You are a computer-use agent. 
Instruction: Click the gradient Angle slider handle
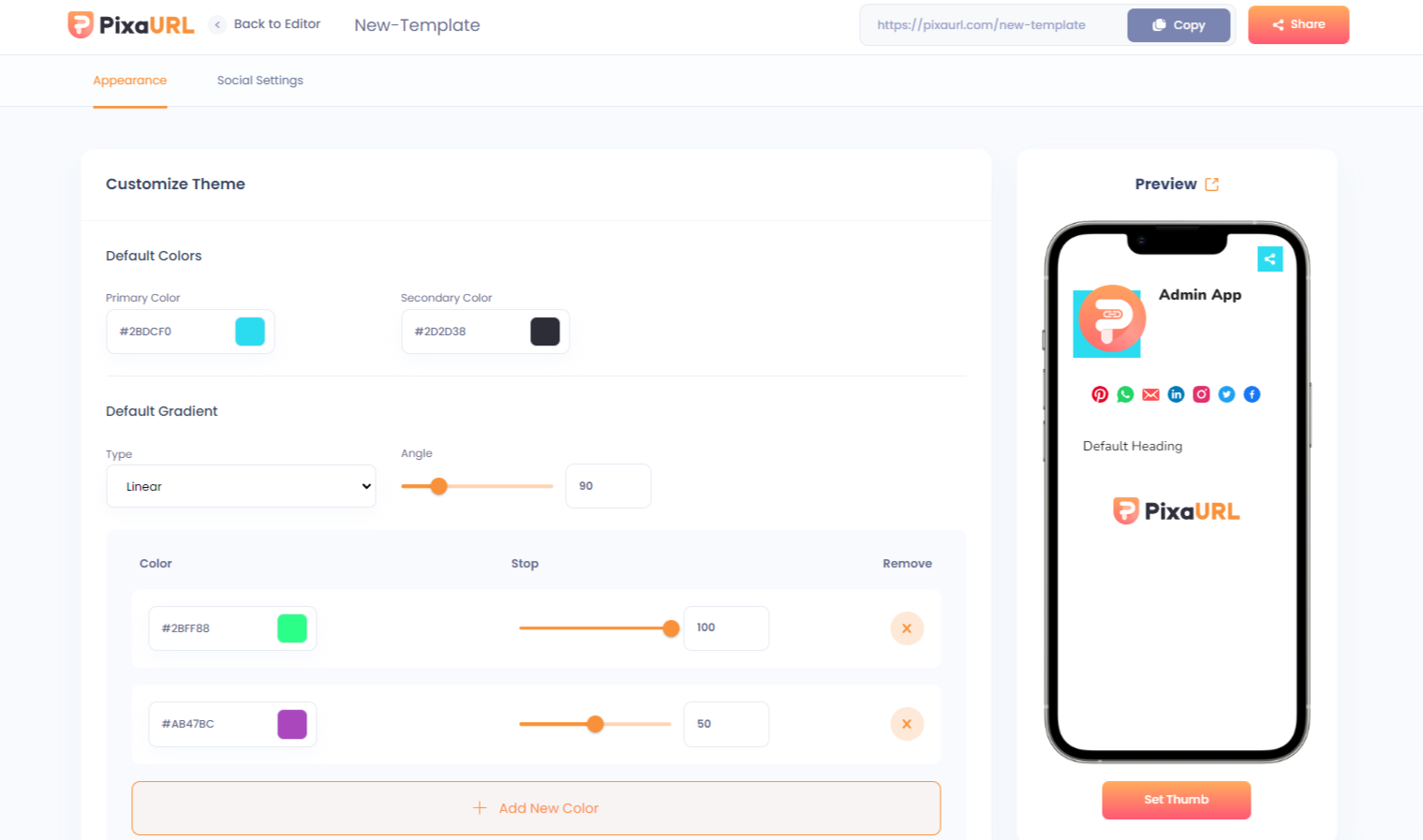438,486
